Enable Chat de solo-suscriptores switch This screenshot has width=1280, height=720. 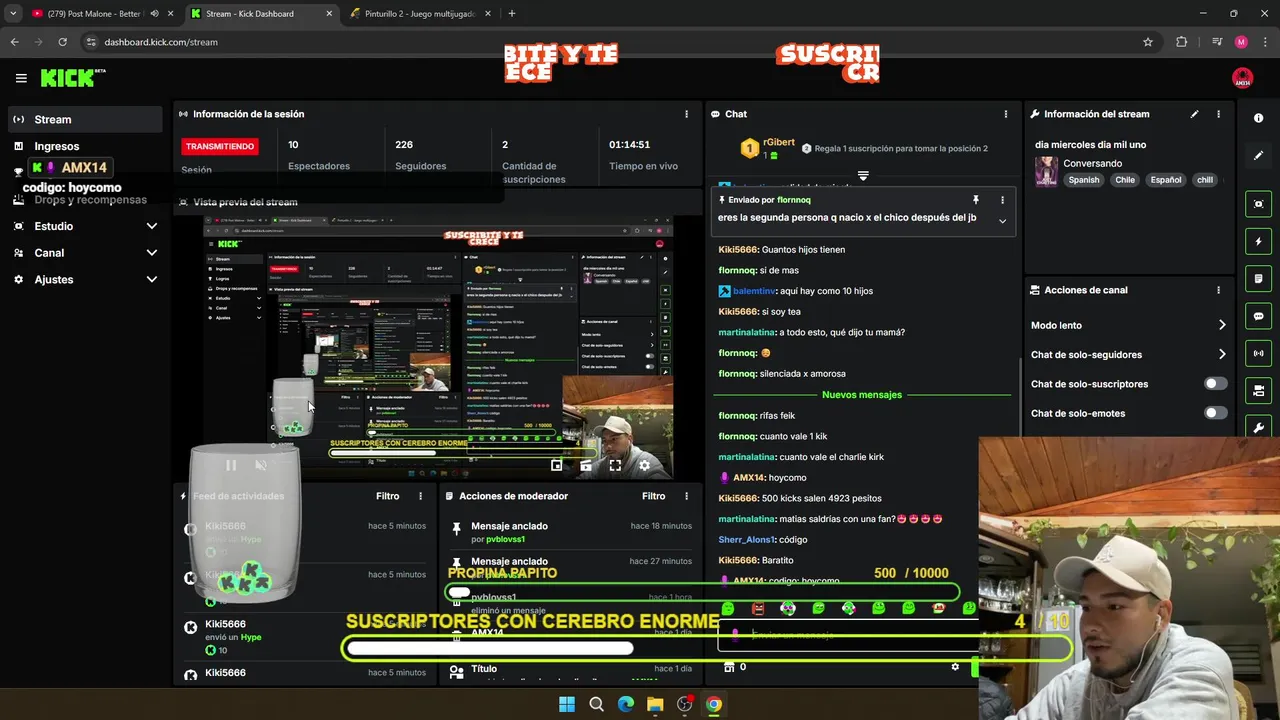tap(1215, 384)
